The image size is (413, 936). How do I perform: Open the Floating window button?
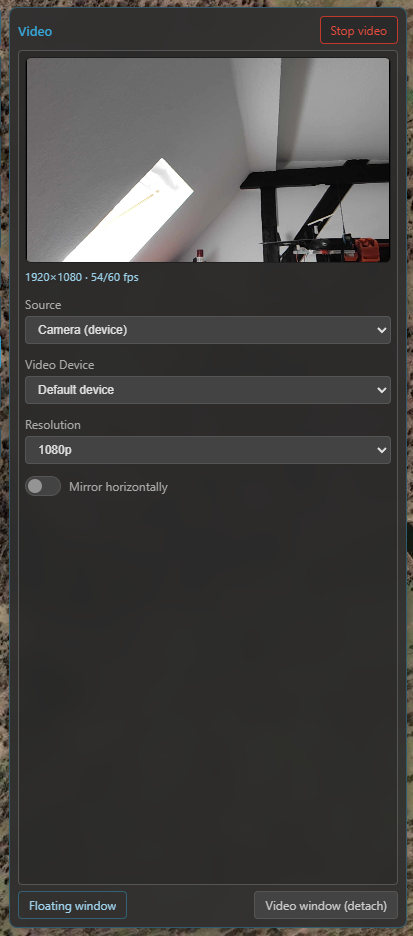(72, 906)
